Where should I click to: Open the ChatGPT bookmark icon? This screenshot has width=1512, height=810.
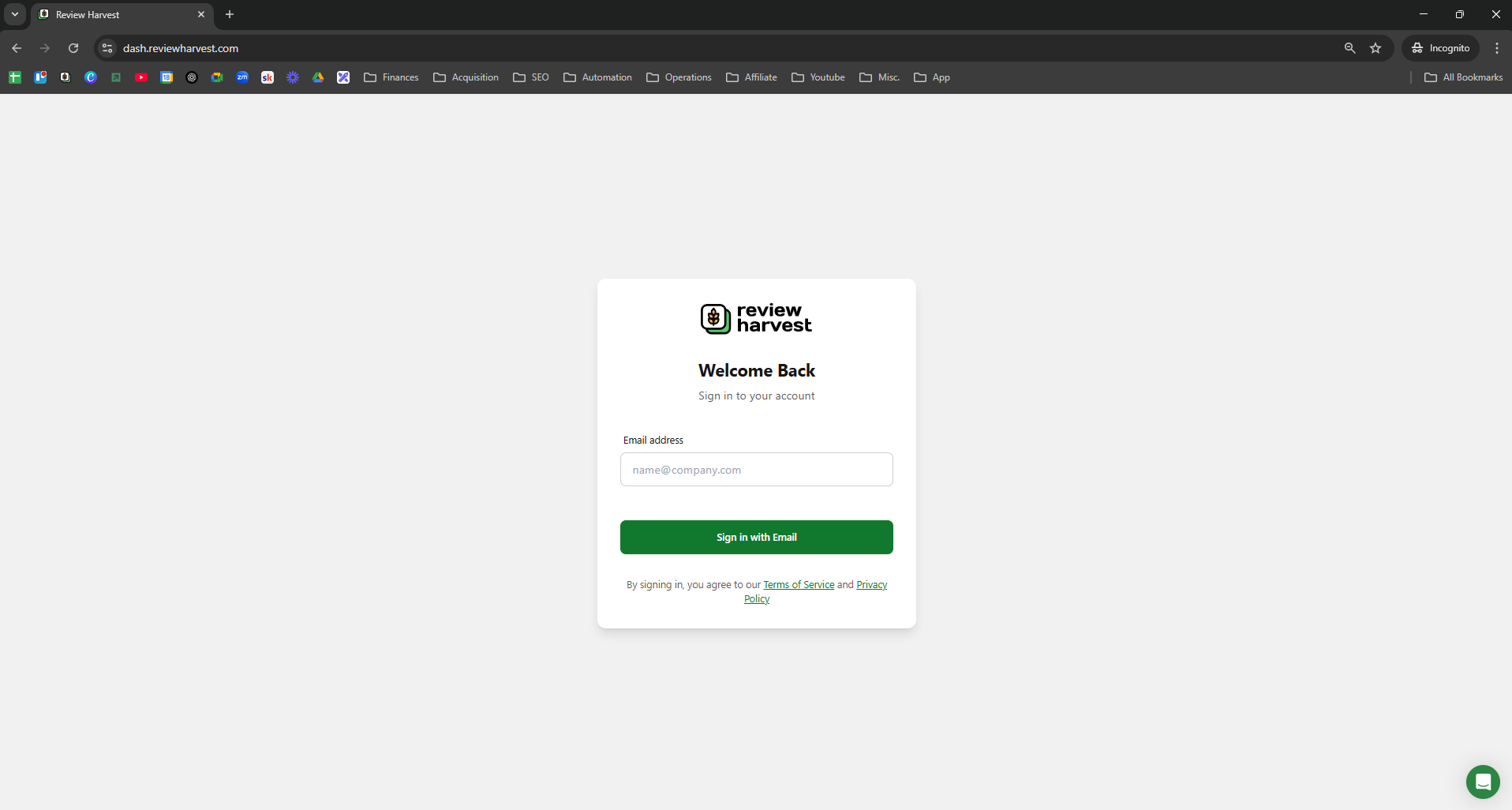coord(192,77)
